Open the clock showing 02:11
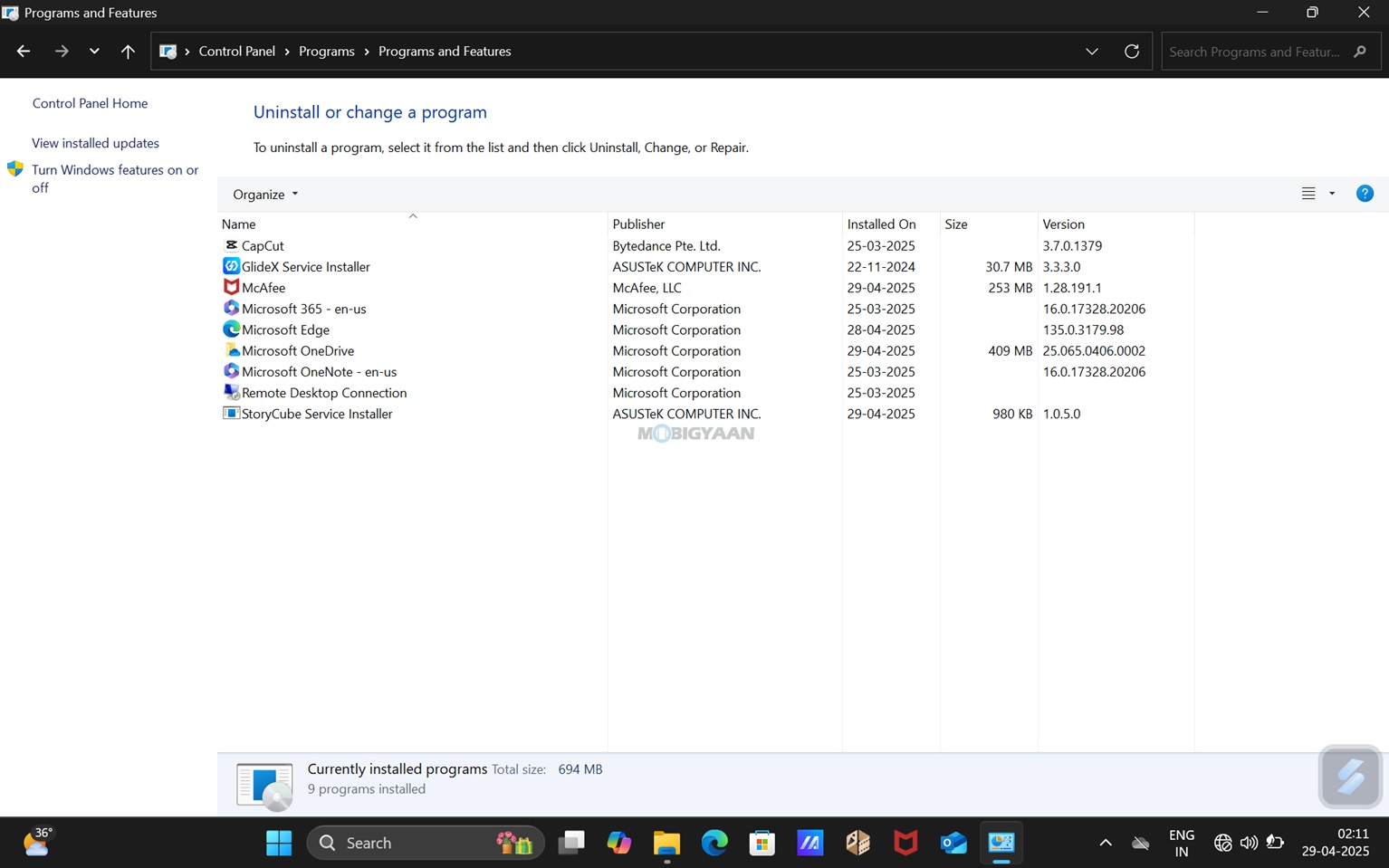This screenshot has height=868, width=1389. point(1336,843)
